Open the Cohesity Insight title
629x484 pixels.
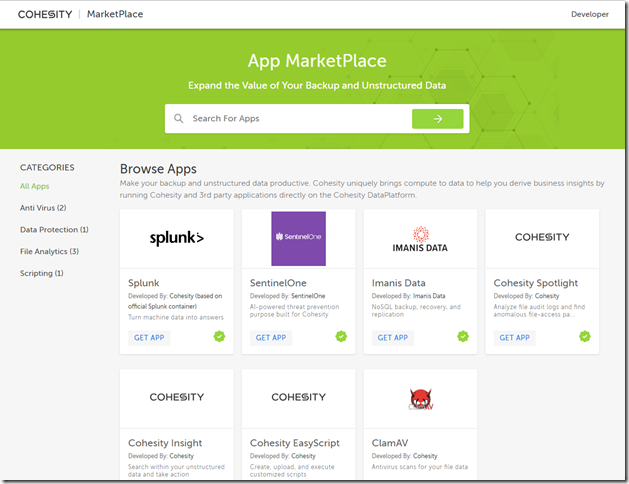click(165, 443)
